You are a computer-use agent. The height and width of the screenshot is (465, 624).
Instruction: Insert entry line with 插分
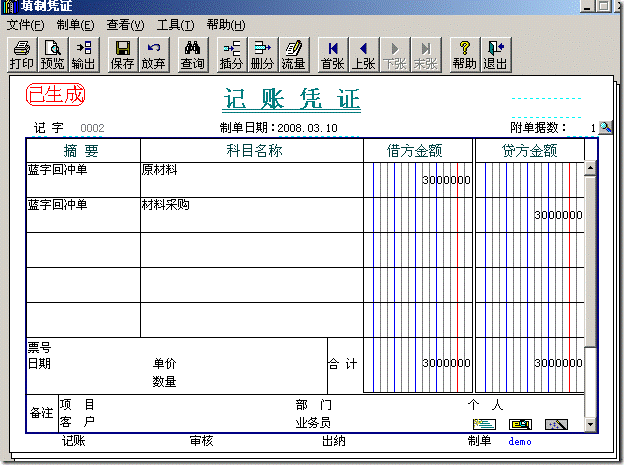coord(232,55)
